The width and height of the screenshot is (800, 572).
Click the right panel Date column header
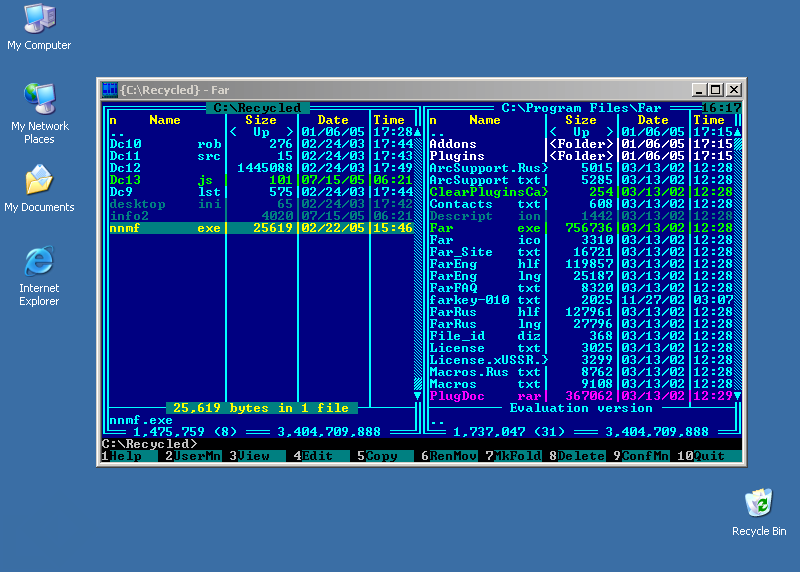point(653,120)
